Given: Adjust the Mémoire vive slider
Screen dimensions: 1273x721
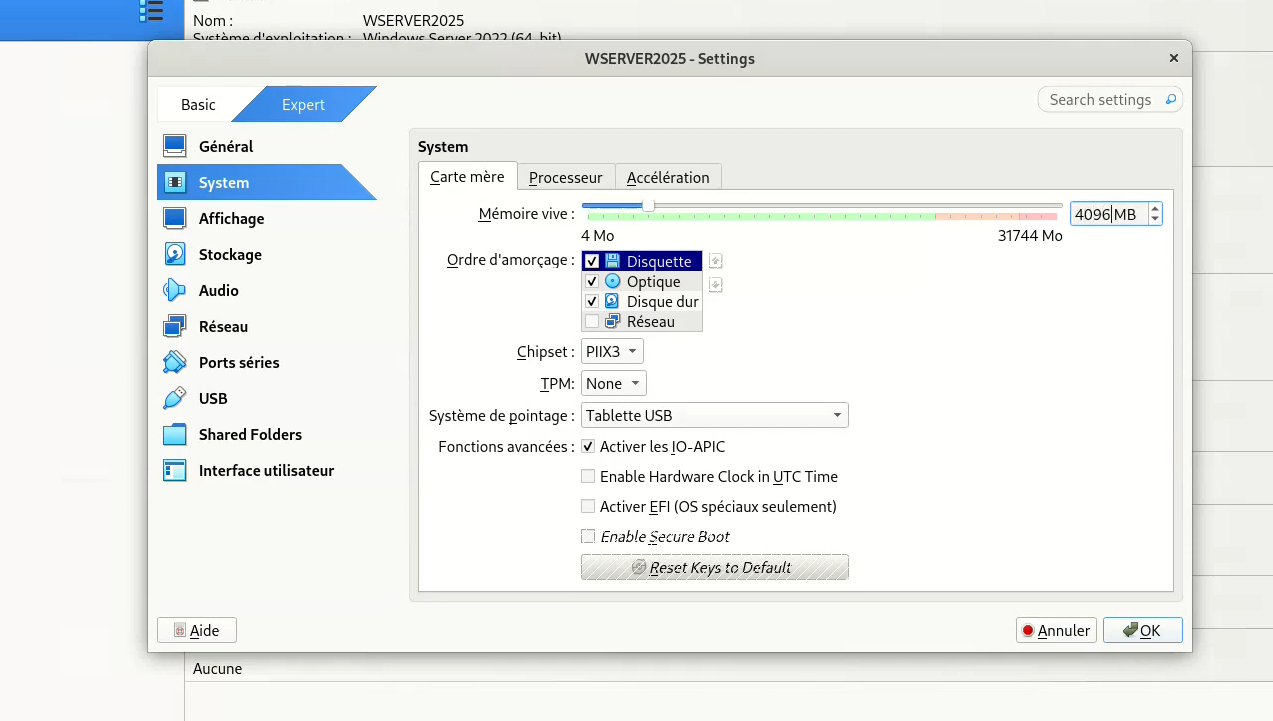Looking at the screenshot, I should [648, 205].
